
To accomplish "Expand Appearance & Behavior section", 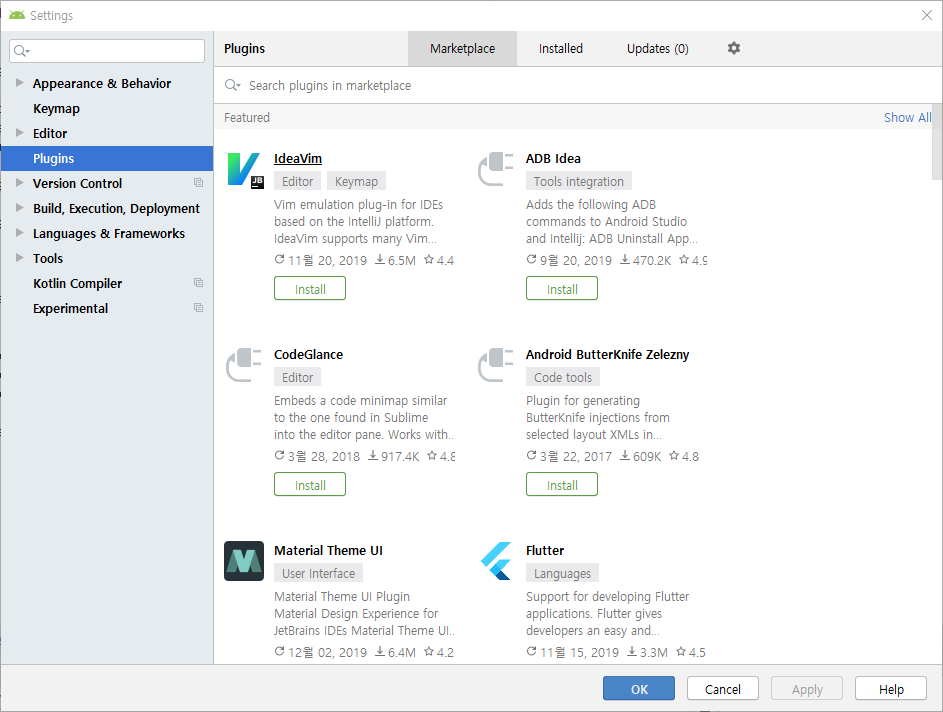I will pos(19,83).
